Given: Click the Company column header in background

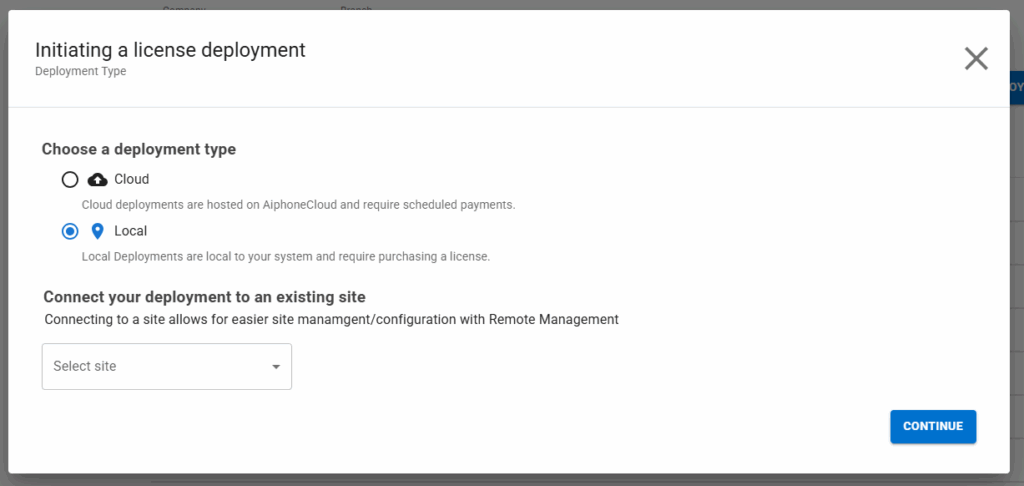Looking at the screenshot, I should pyautogui.click(x=184, y=7).
